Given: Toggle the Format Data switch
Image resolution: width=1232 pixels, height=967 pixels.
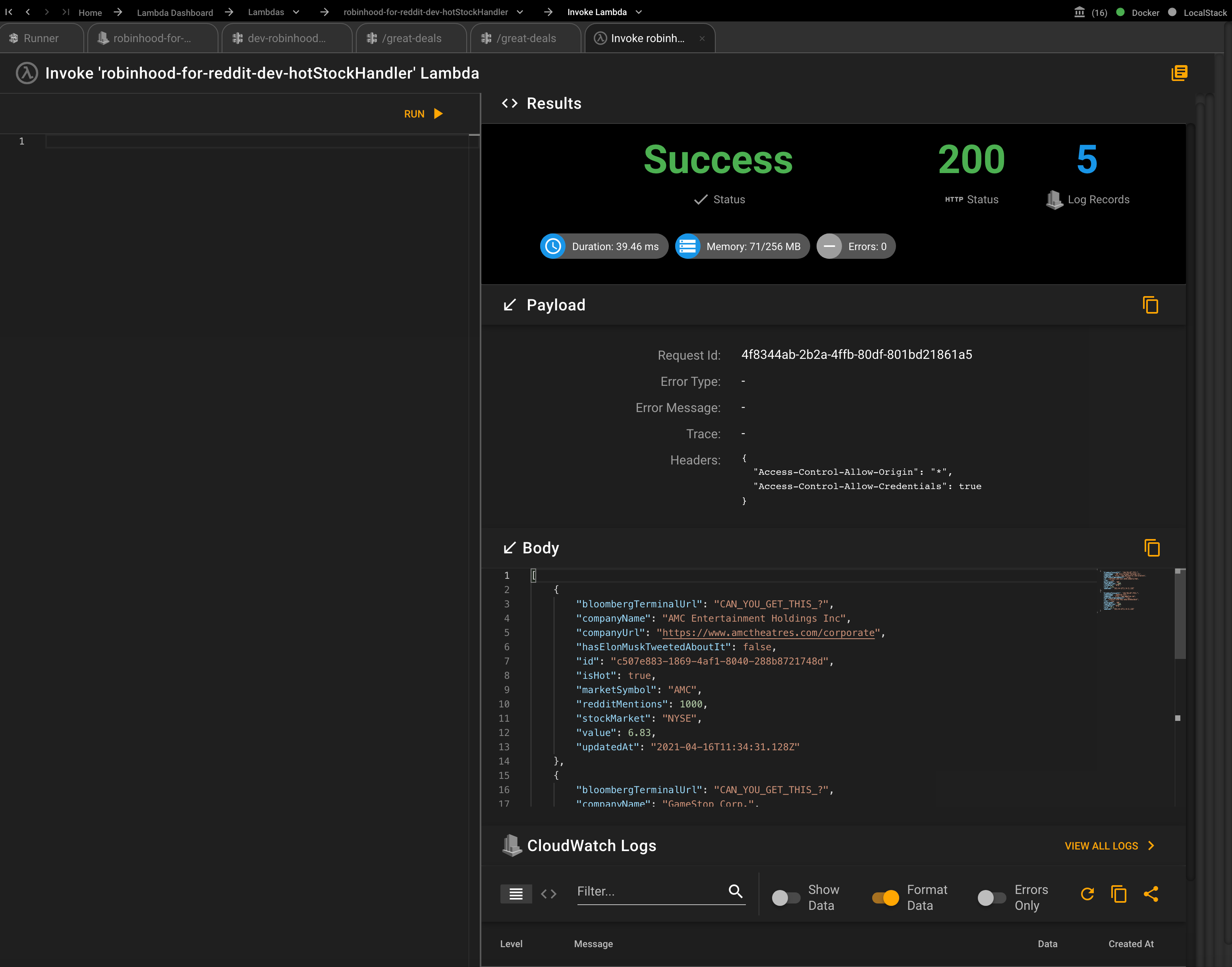Looking at the screenshot, I should 885,898.
